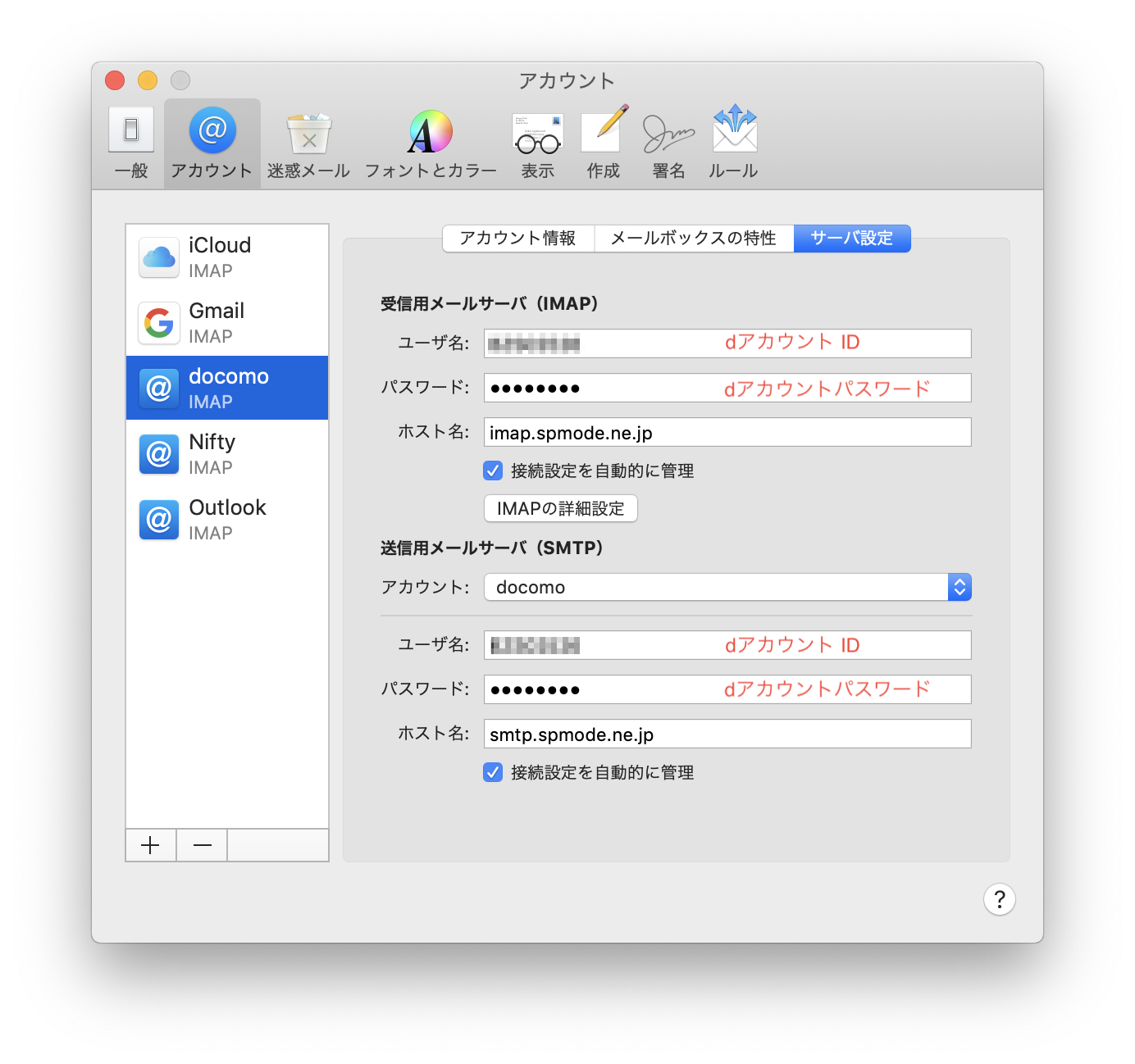Viewport: 1135px width, 1064px height.
Task: Toggle IMAP 接続設定を自動的に管理 checkbox
Action: pos(493,471)
